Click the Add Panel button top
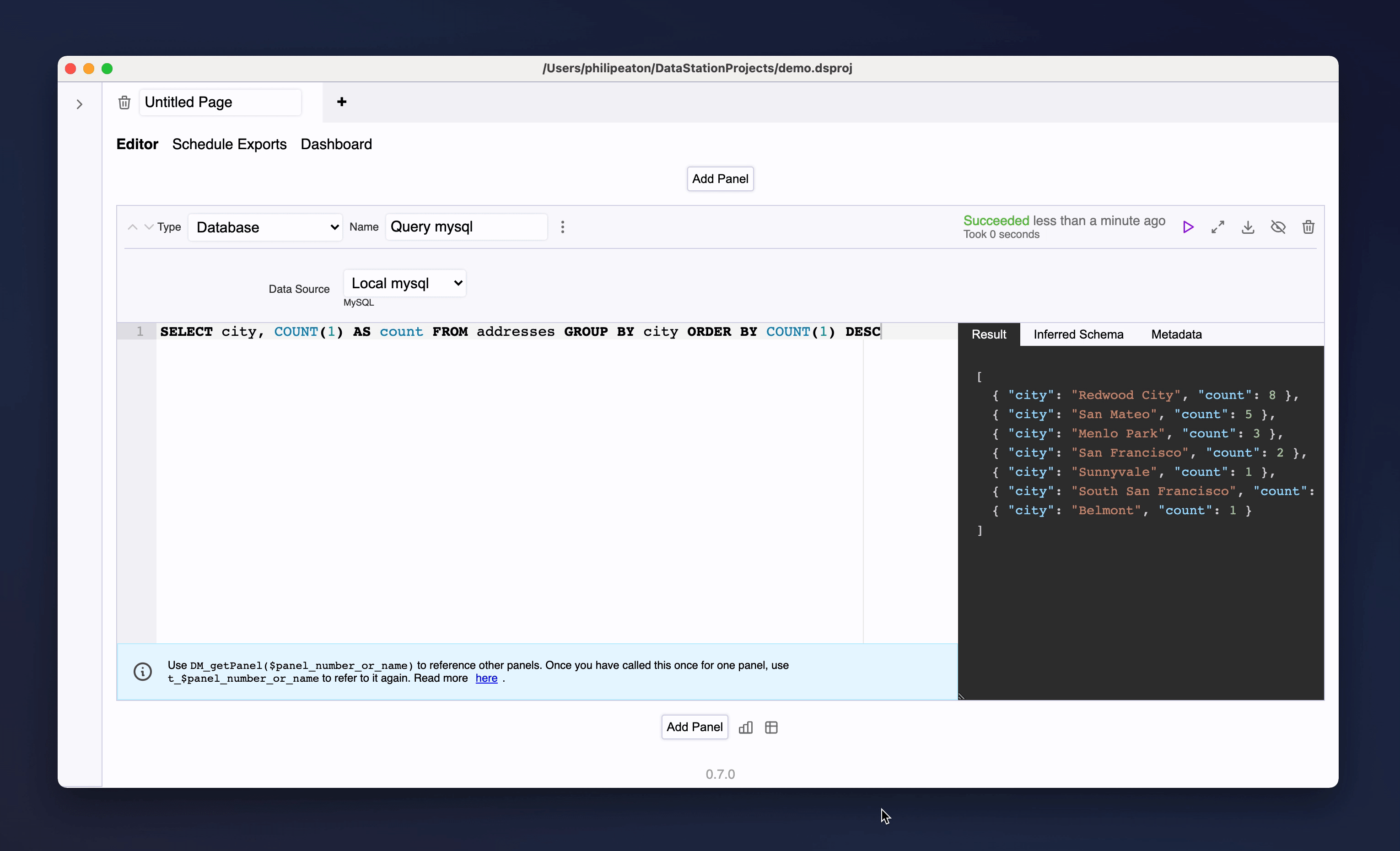The image size is (1400, 851). click(x=721, y=178)
